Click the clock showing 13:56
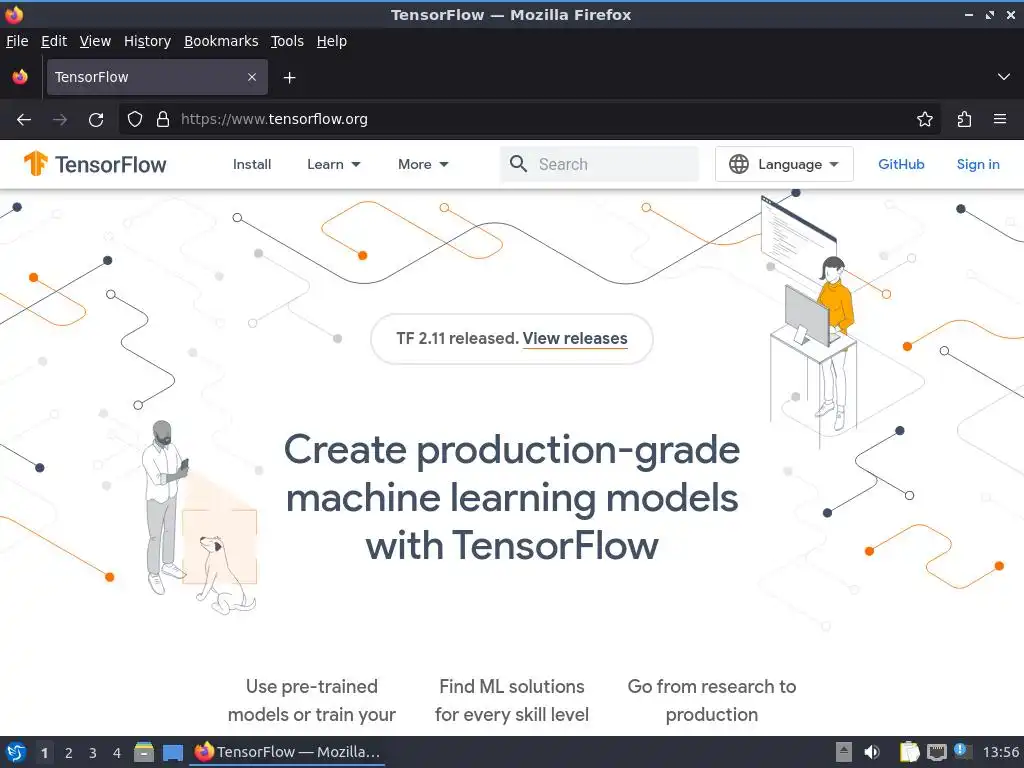Screen dimensions: 1024x768 click(1001, 752)
